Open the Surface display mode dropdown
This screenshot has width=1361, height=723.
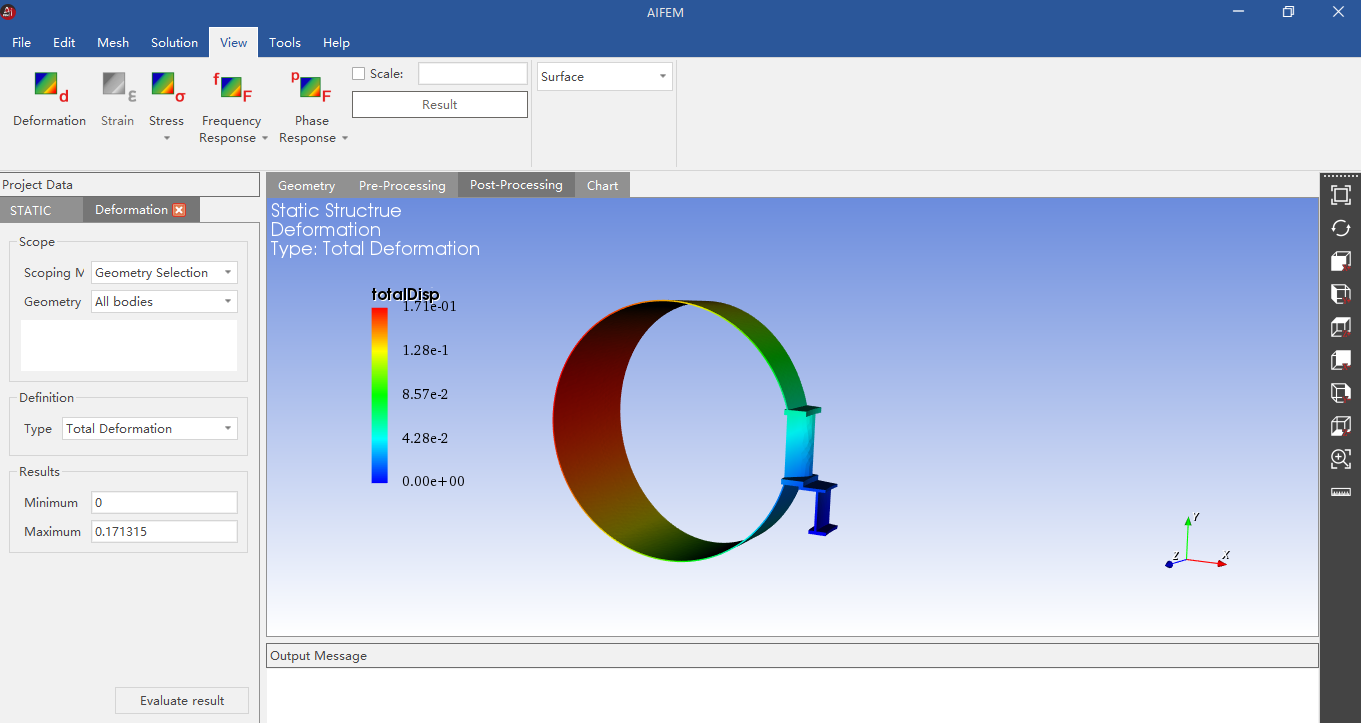605,77
